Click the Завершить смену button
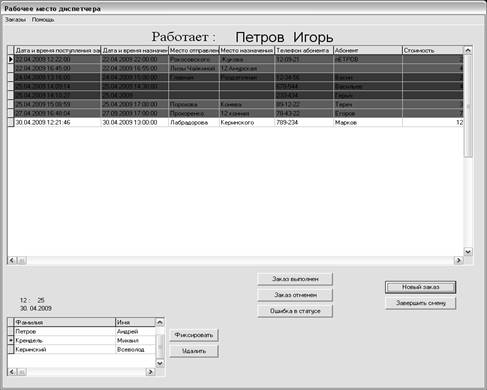This screenshot has height=390, width=487. click(x=420, y=303)
